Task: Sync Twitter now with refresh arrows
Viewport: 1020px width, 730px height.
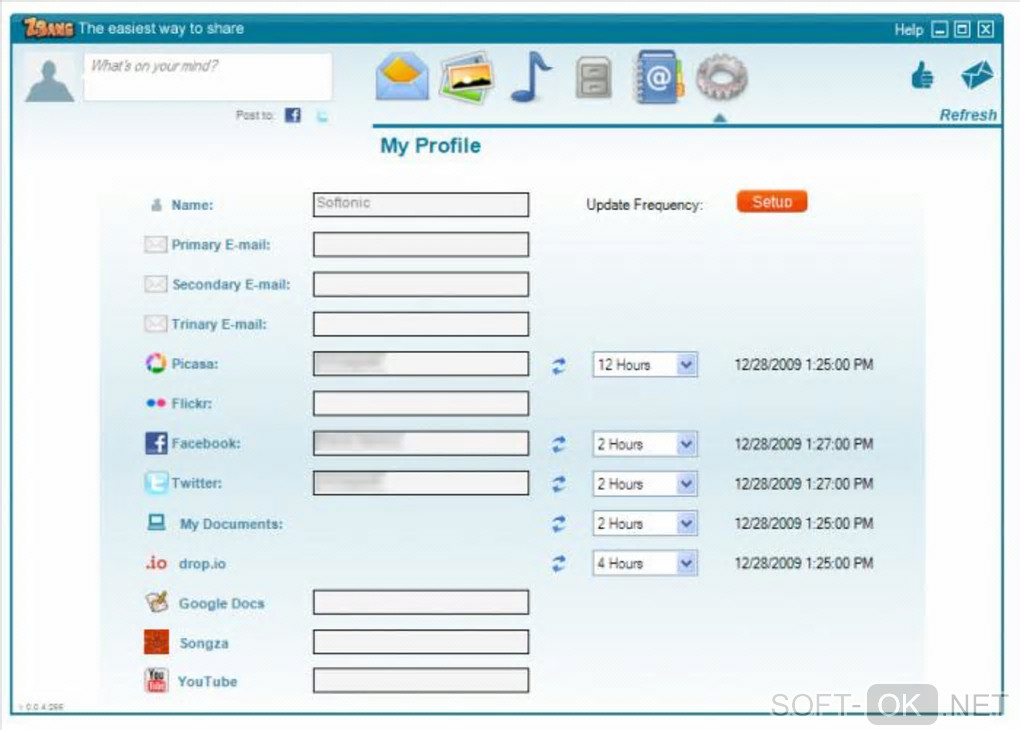Action: click(x=559, y=485)
